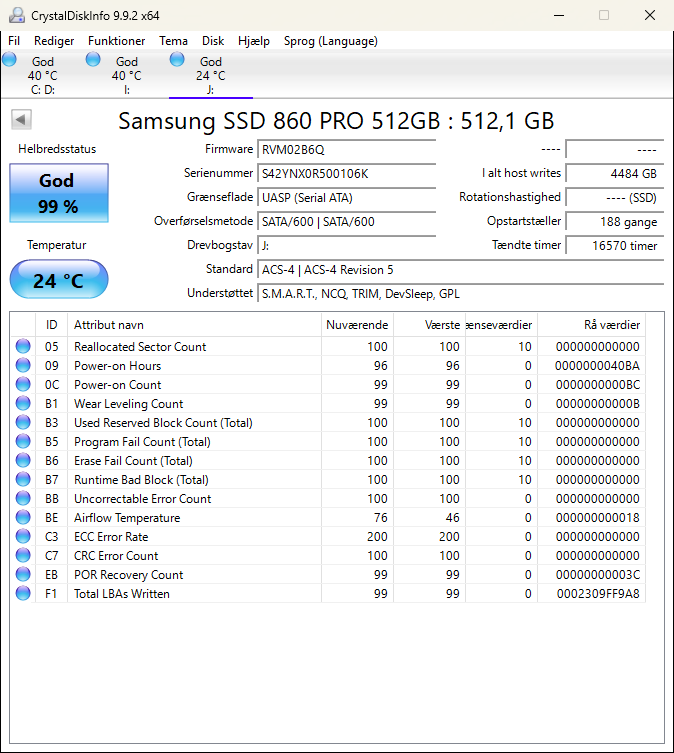Open the Fil menu
Image resolution: width=674 pixels, height=753 pixels.
click(x=14, y=41)
